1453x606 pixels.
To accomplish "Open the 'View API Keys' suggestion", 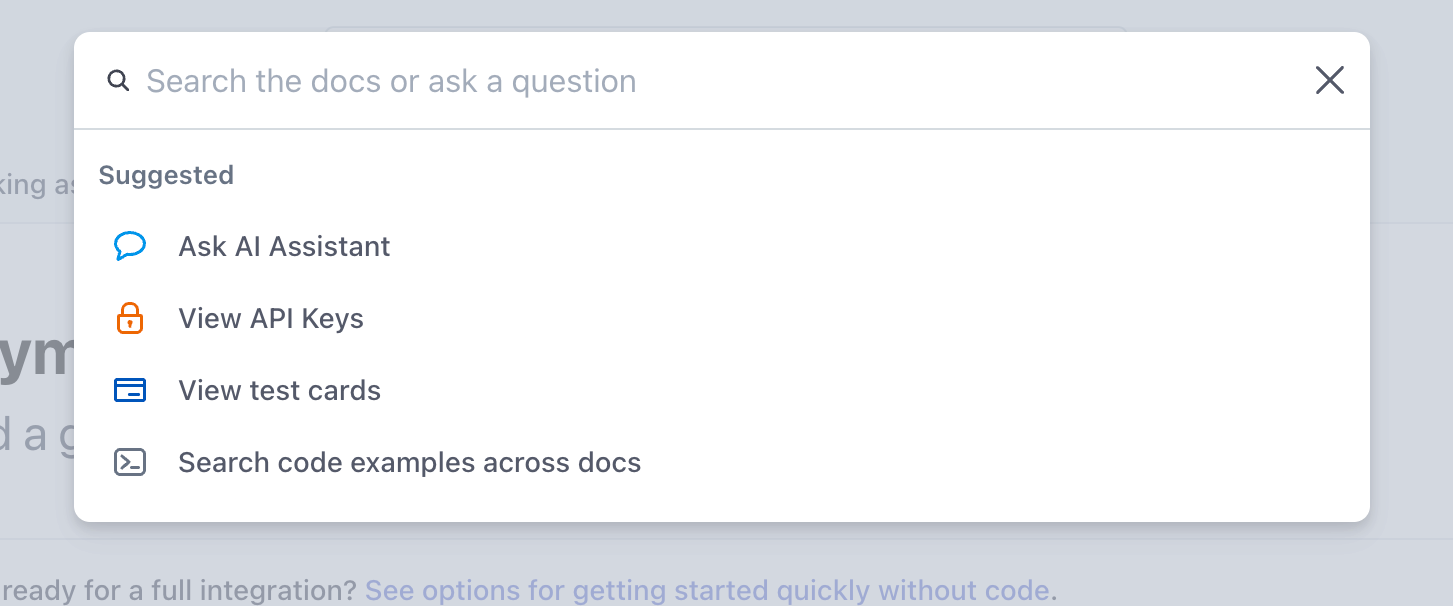I will coord(271,318).
